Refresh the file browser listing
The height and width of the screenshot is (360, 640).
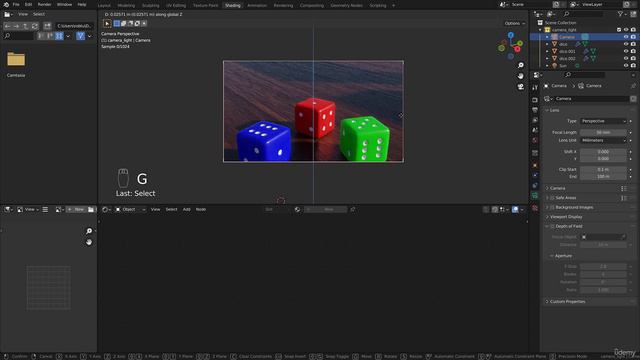coord(34,26)
